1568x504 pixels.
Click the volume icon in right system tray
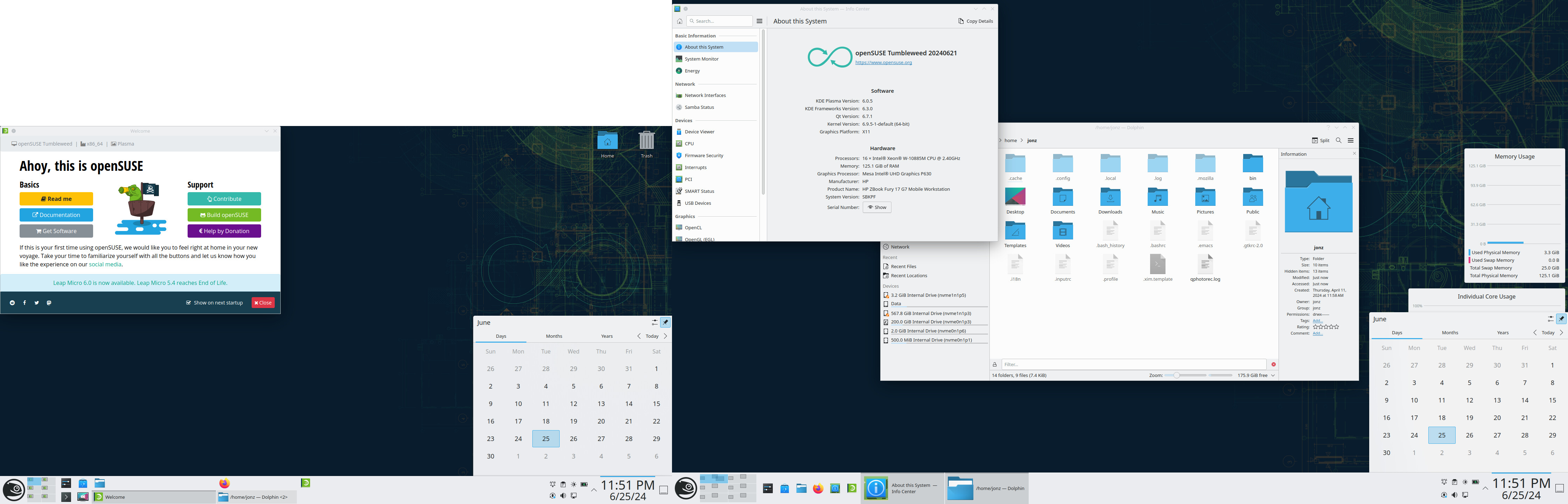coord(1454,495)
